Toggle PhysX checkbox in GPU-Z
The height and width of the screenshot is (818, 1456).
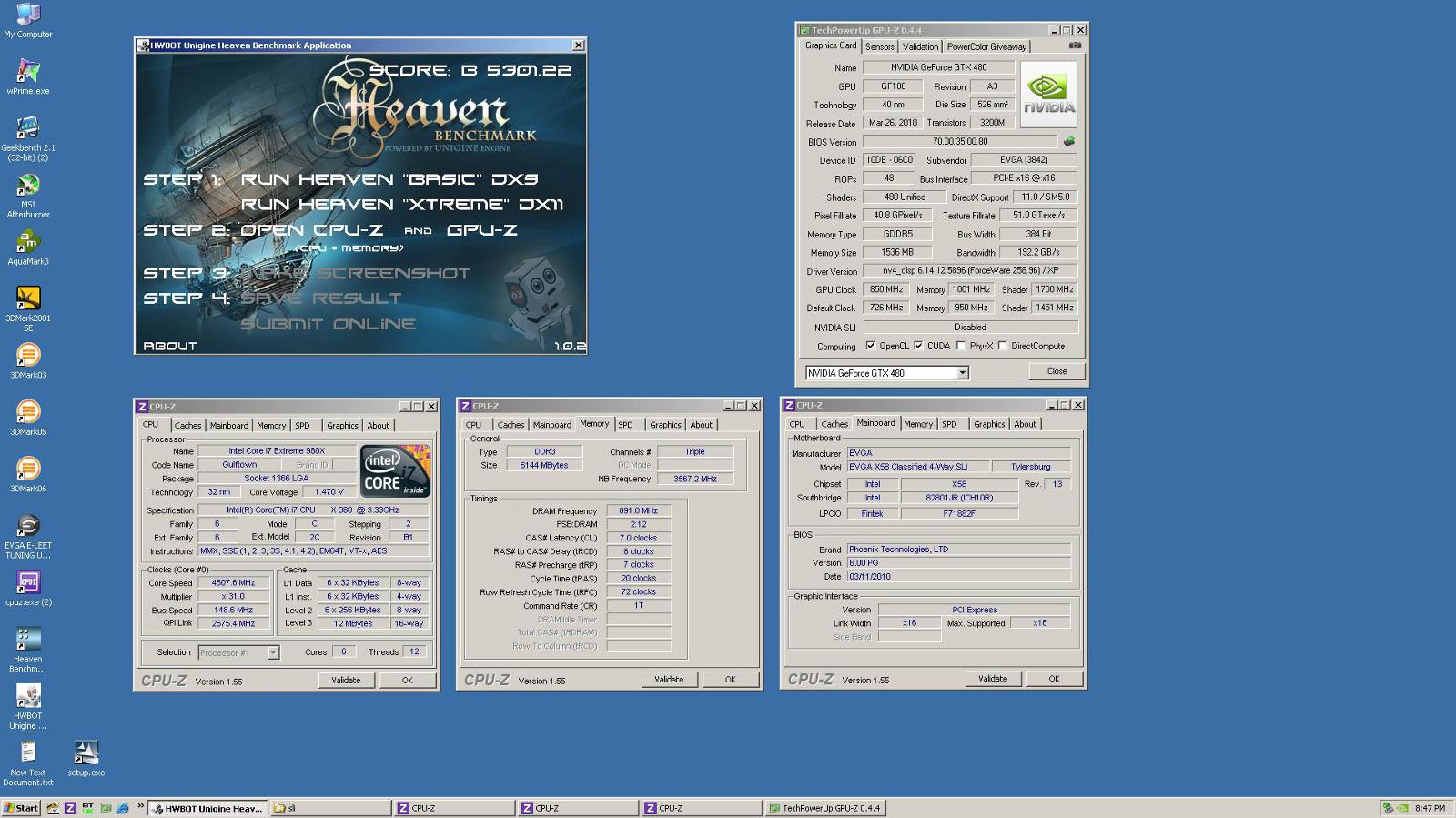pos(961,346)
